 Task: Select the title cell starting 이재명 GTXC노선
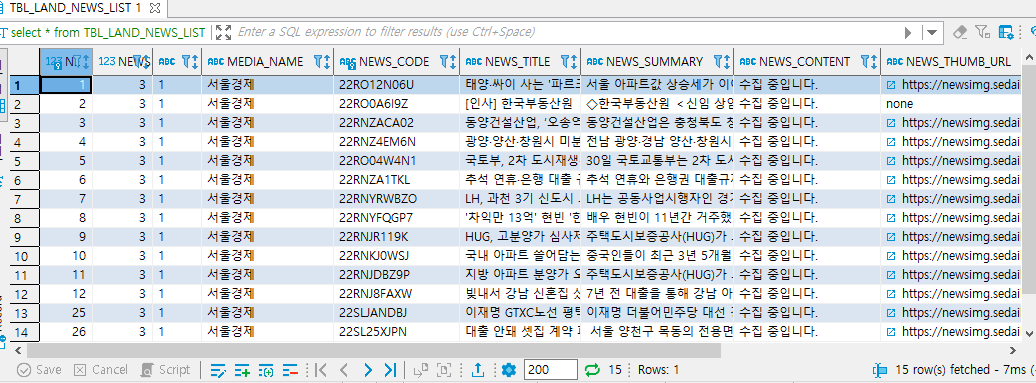[x=519, y=312]
